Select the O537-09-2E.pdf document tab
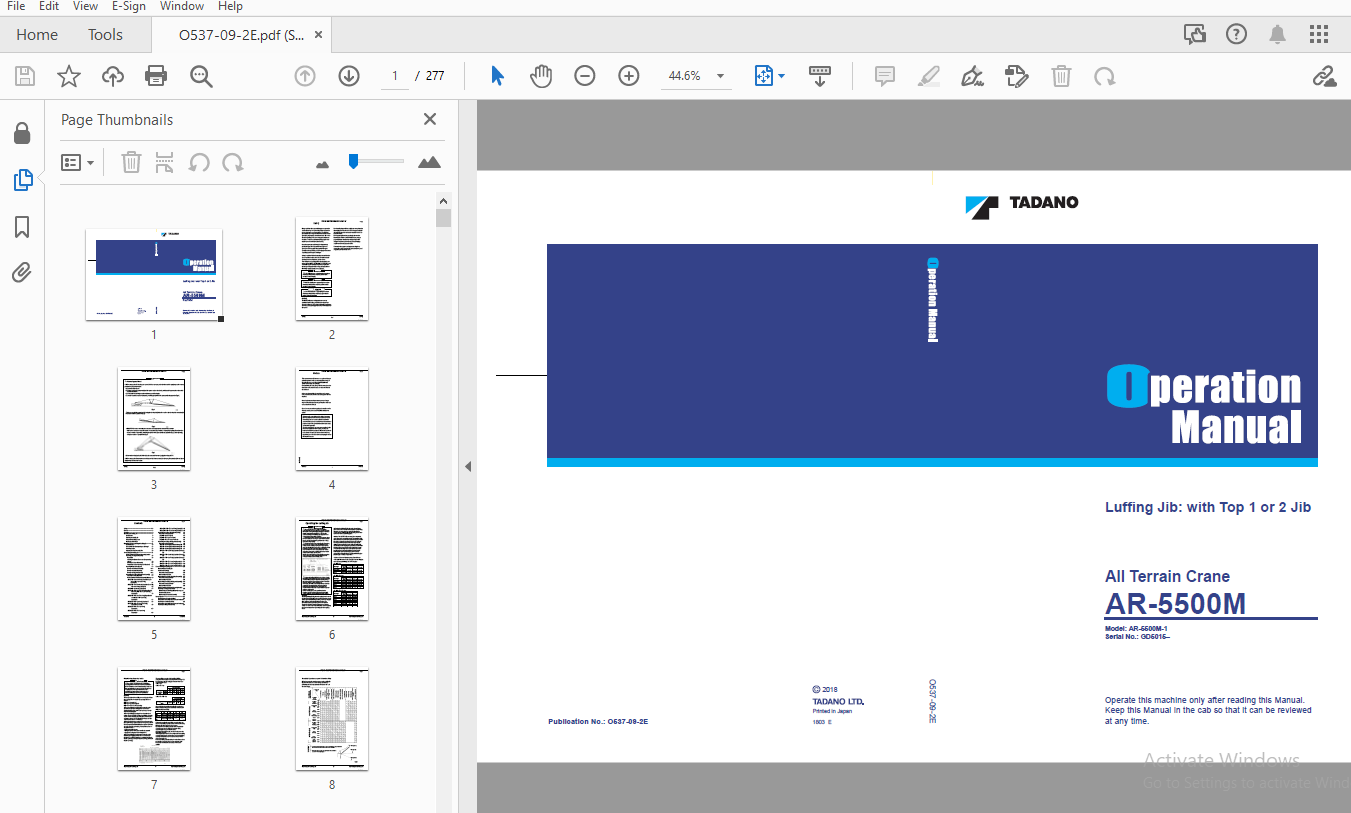 [x=241, y=35]
